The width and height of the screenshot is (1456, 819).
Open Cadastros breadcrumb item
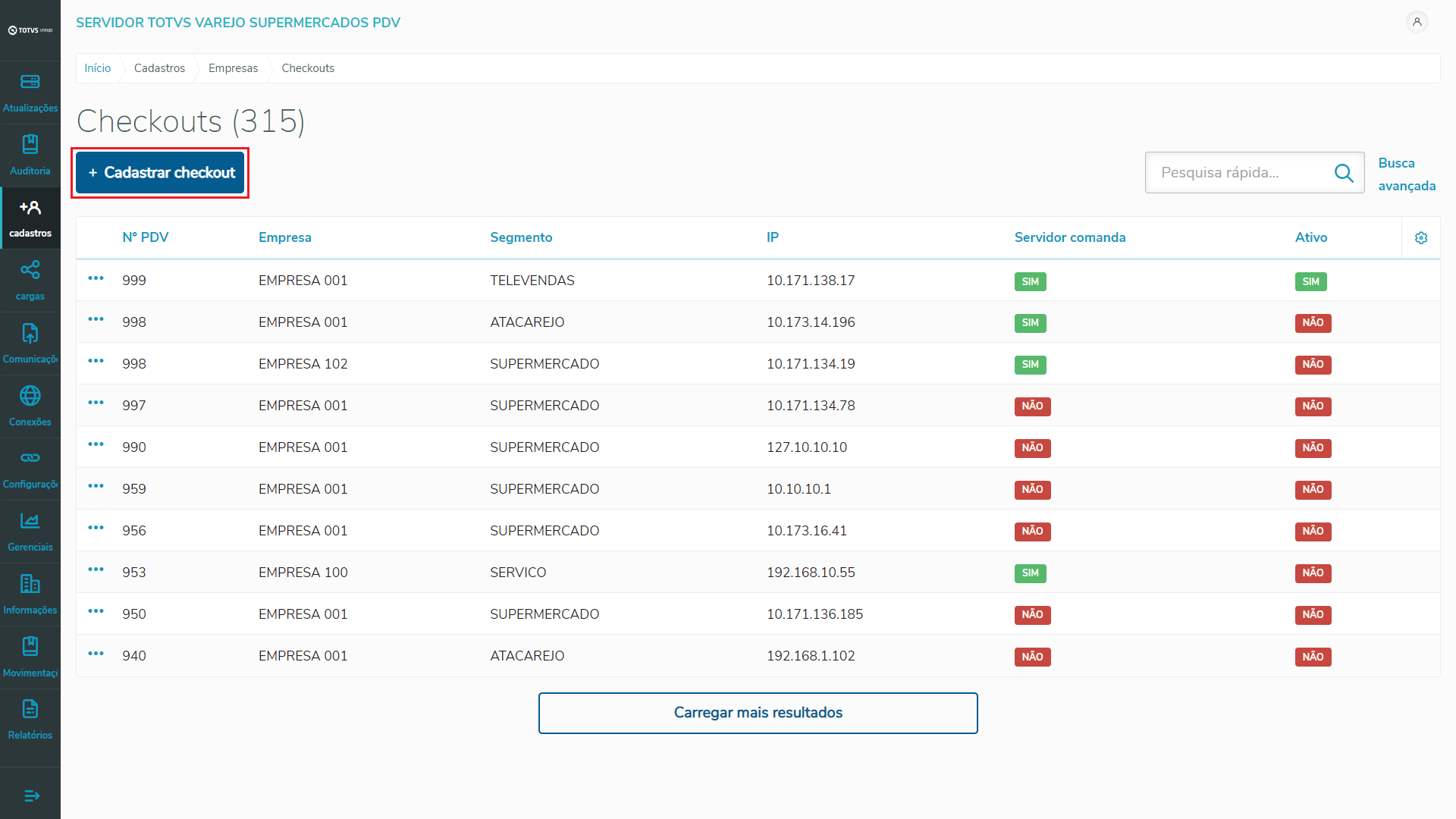[x=159, y=68]
